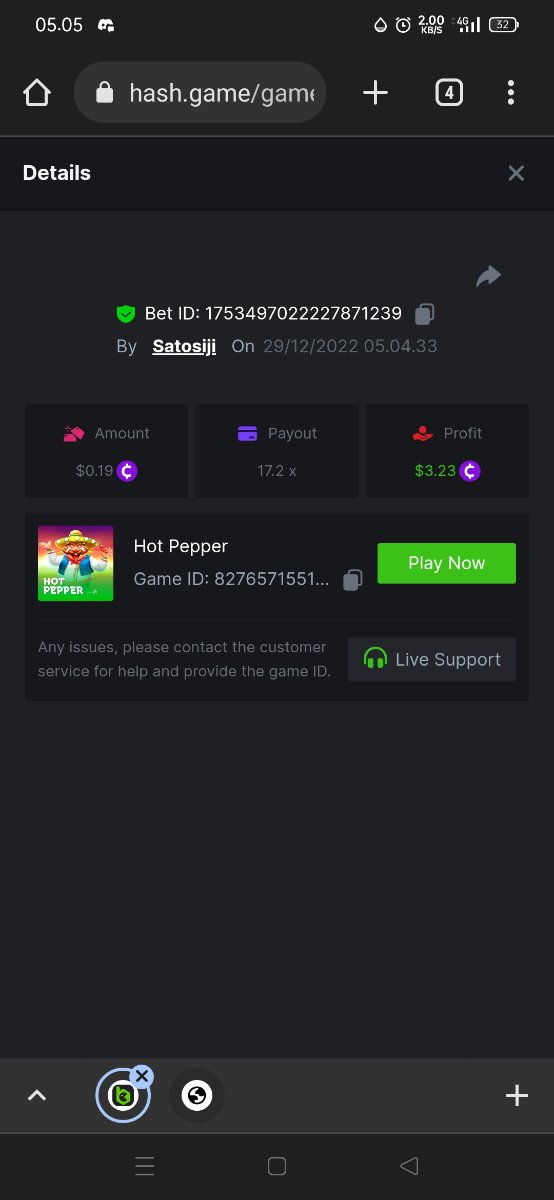Viewport: 554px width, 1200px height.
Task: Open the browser three-dot menu
Action: pos(511,94)
